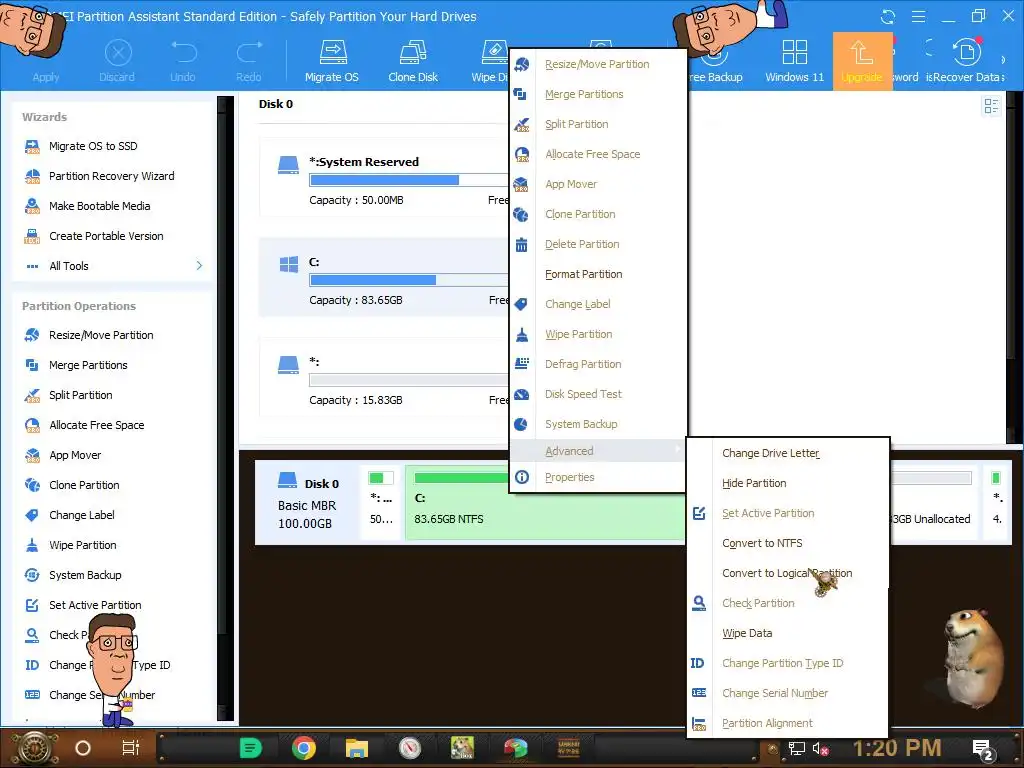The width and height of the screenshot is (1024, 768).
Task: Click the muted volume tray icon
Action: 820,749
